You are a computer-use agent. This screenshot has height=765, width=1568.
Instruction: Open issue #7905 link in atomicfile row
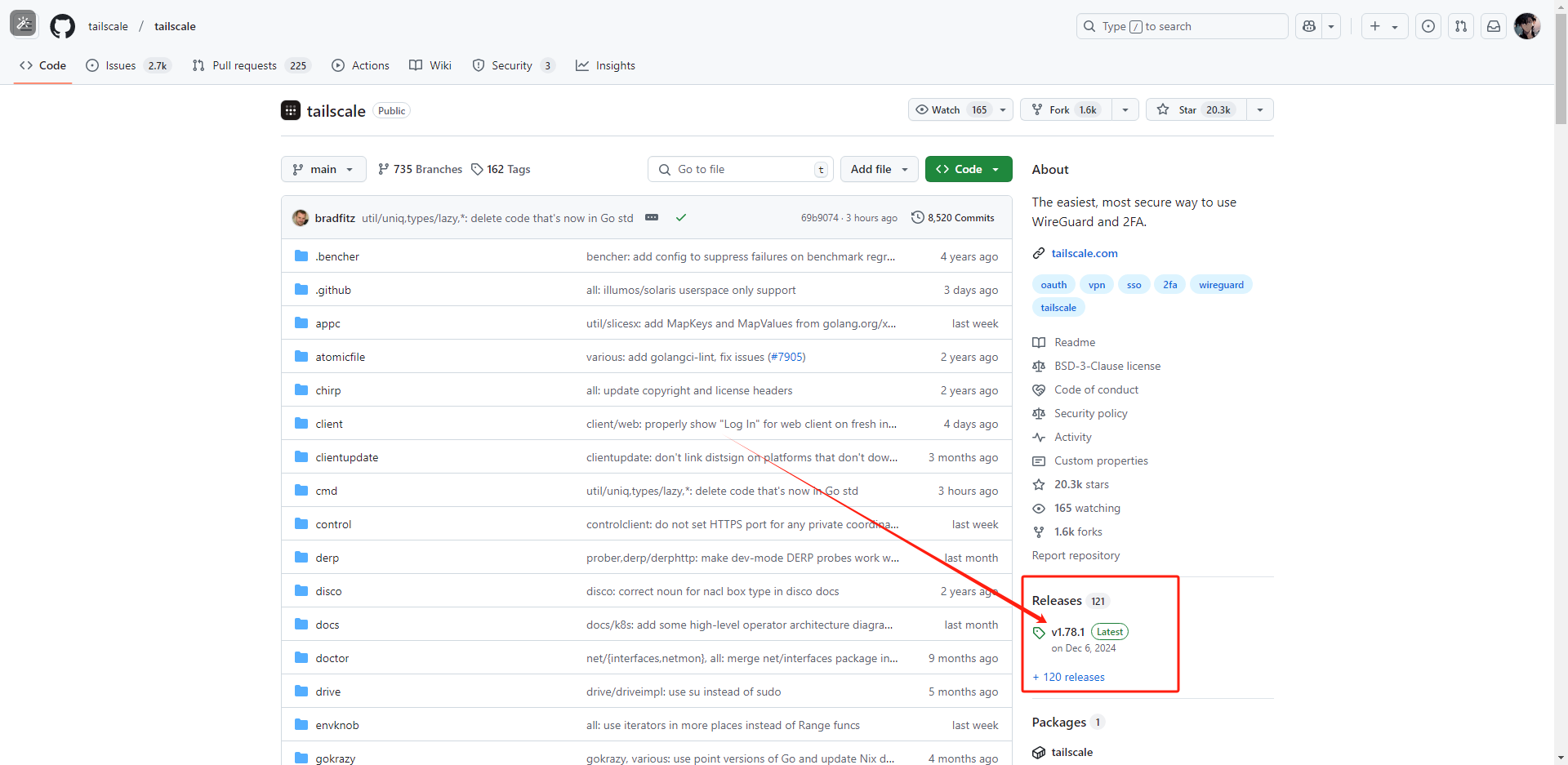786,357
